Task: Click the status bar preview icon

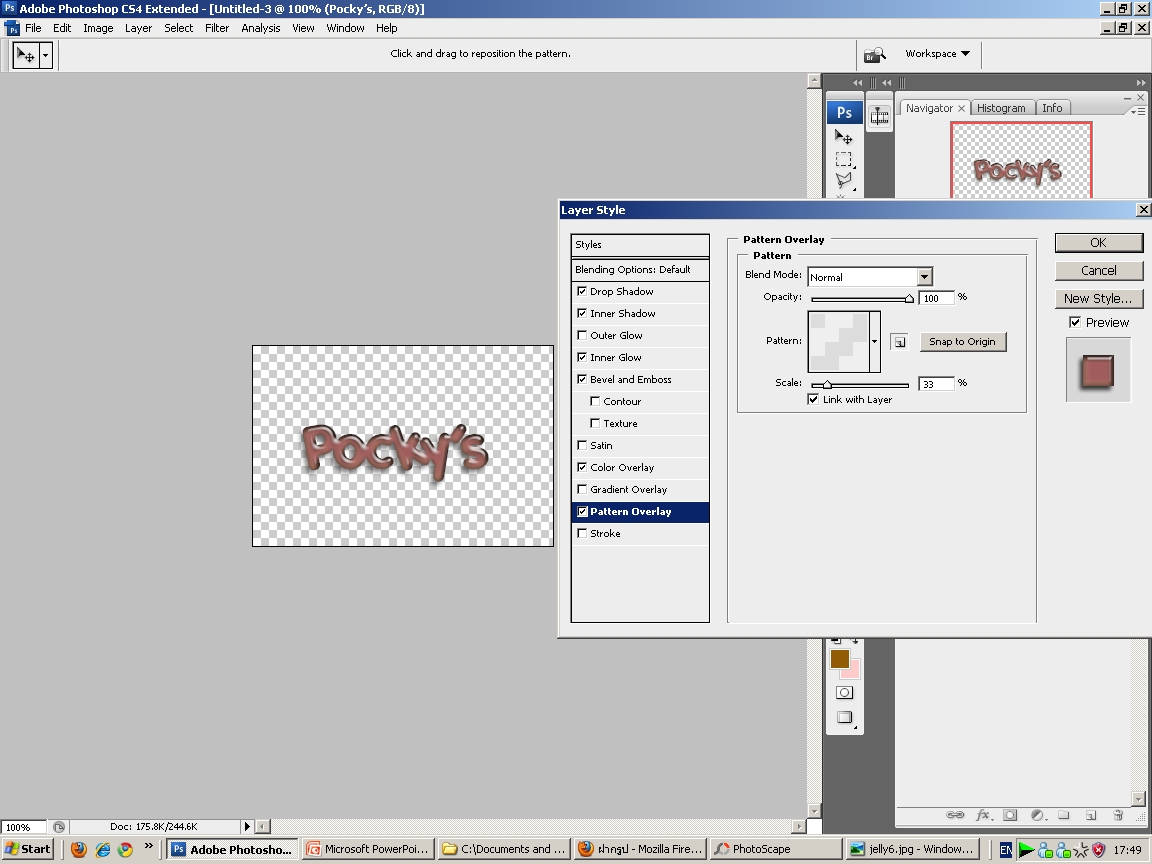Action: pos(59,827)
